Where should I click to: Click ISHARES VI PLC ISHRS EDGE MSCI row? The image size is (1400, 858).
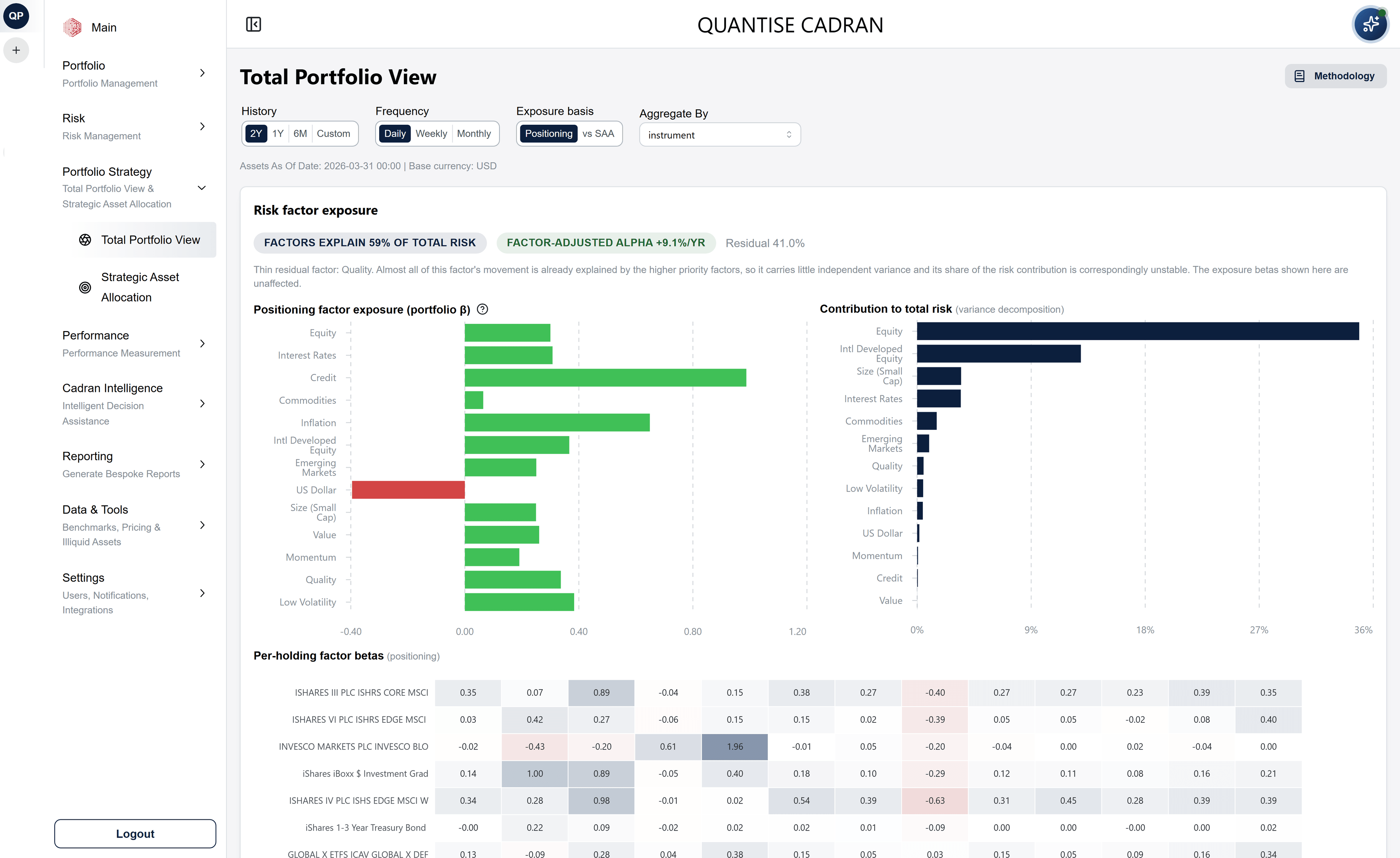[358, 720]
